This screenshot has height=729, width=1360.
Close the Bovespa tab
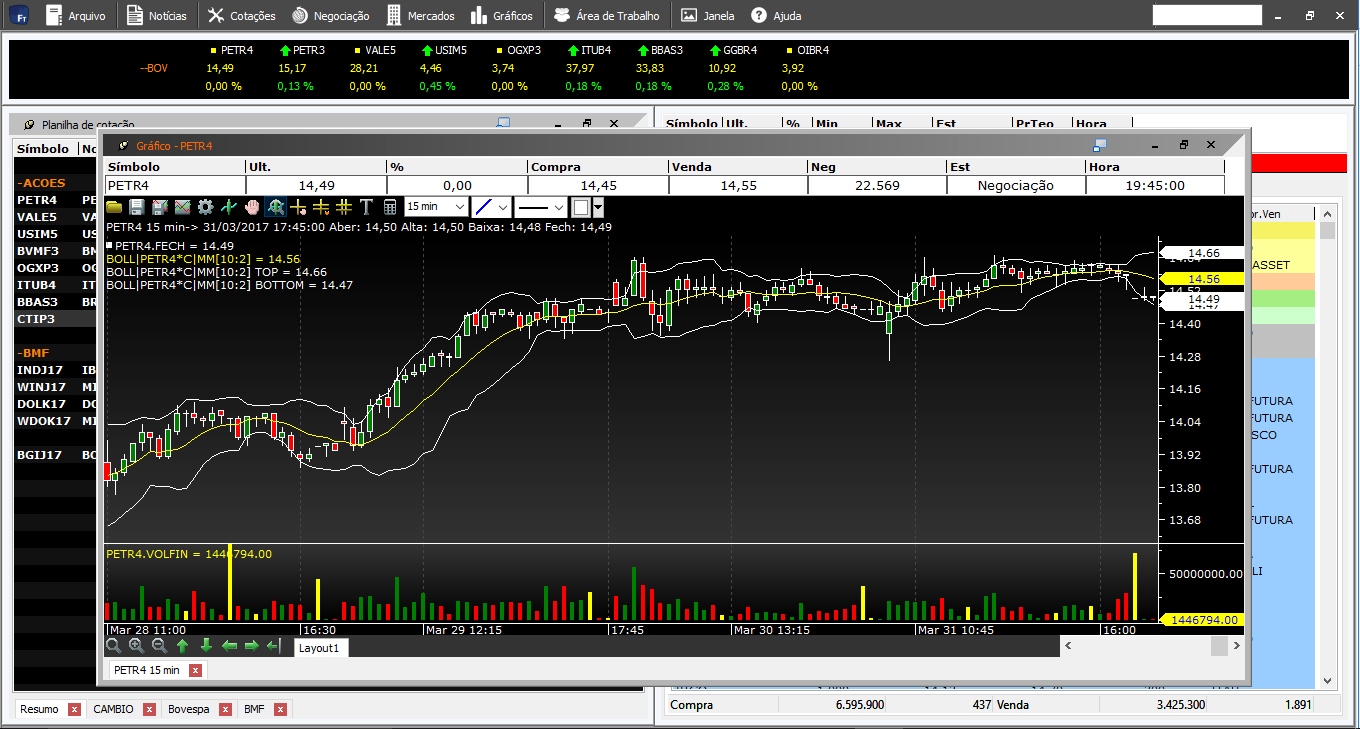point(225,709)
